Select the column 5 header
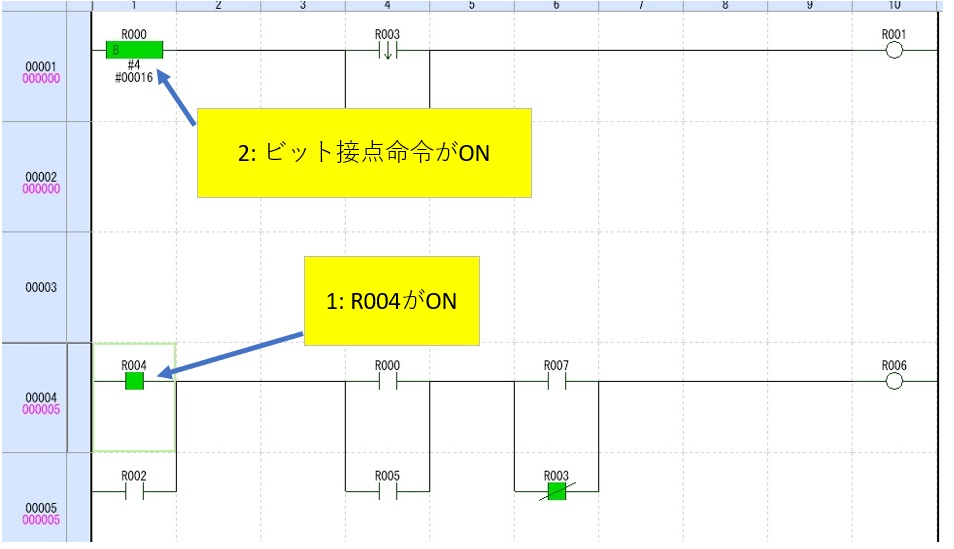 click(x=471, y=6)
